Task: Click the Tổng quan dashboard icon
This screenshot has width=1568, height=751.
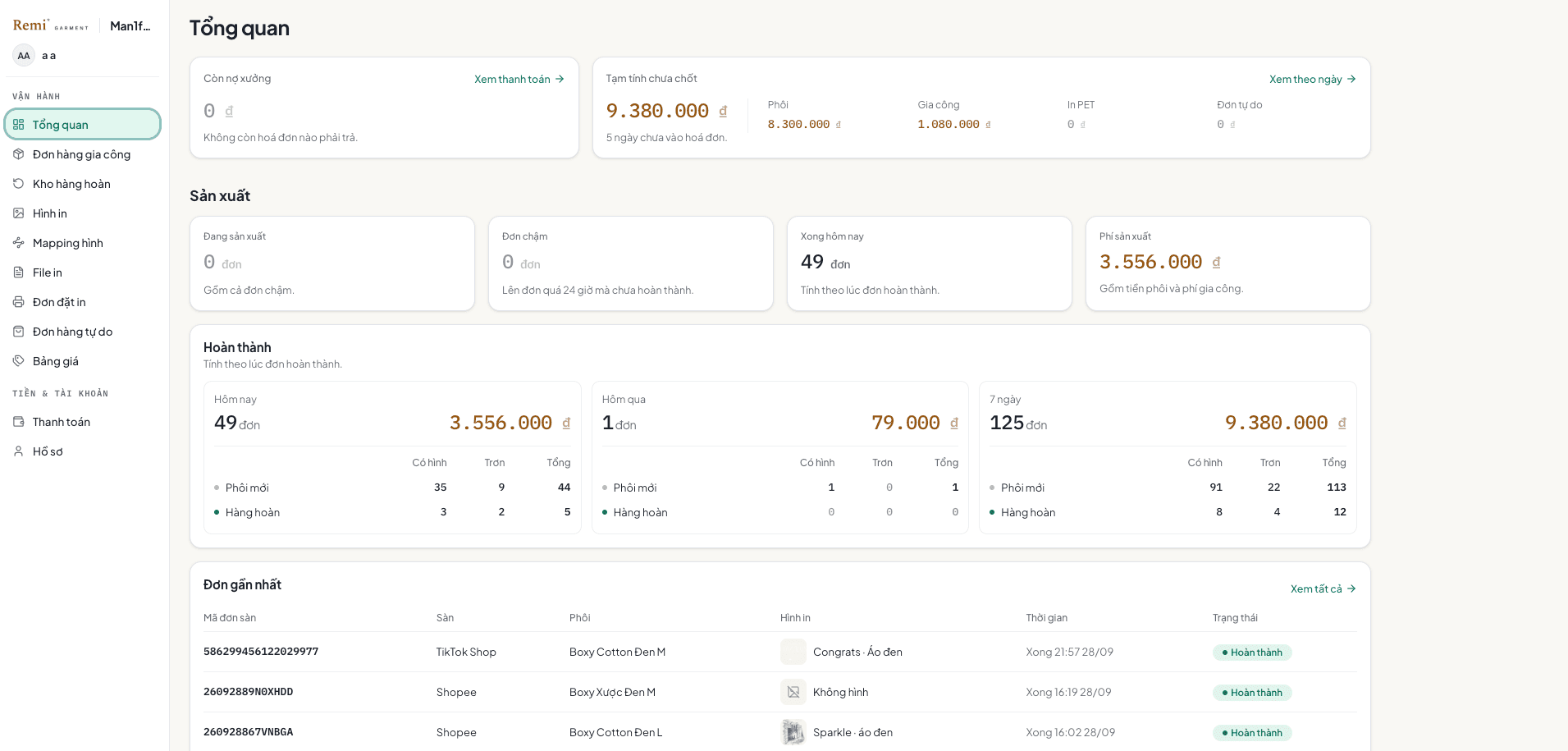Action: pos(19,125)
